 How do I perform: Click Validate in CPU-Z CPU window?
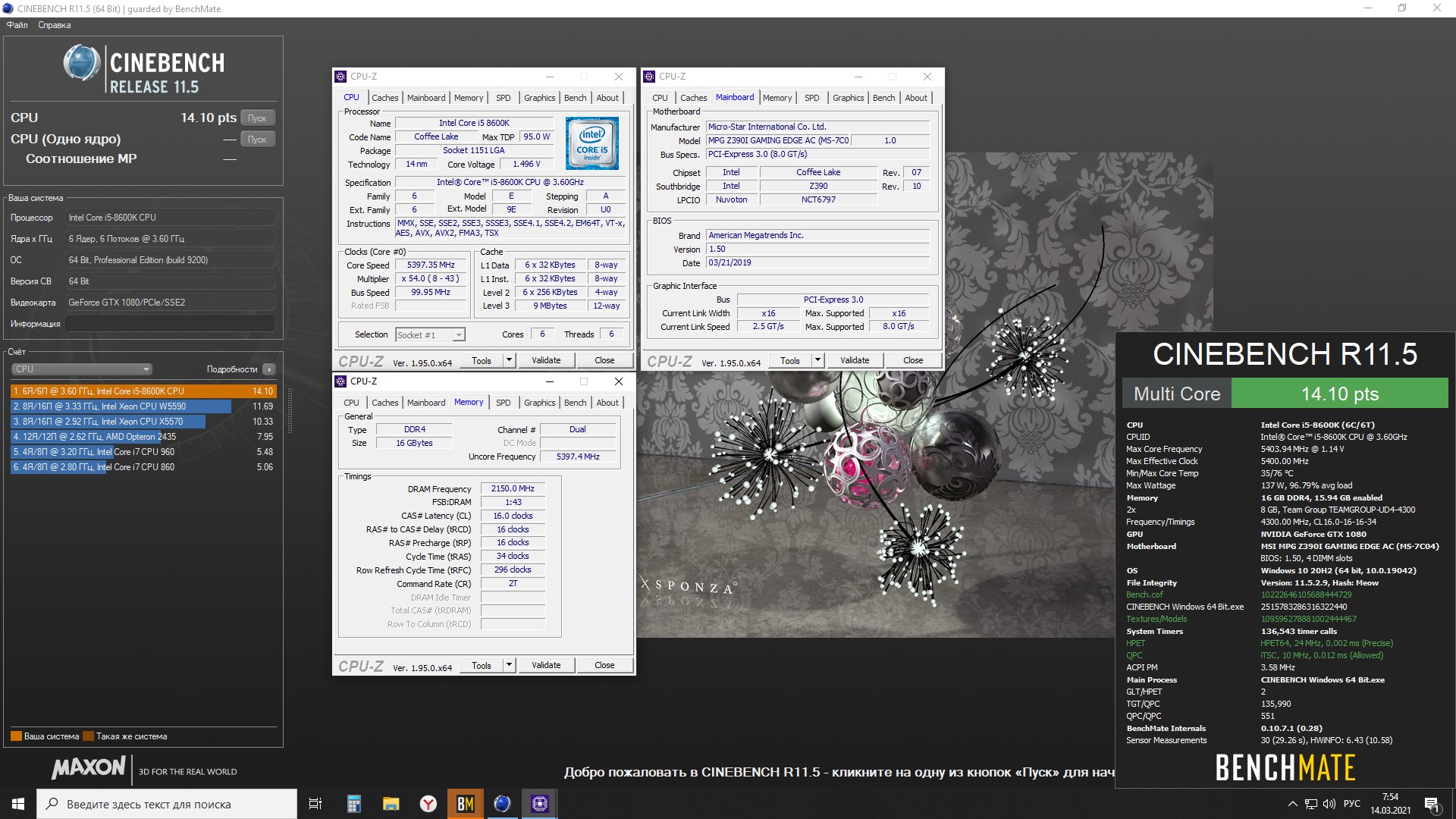click(x=546, y=360)
